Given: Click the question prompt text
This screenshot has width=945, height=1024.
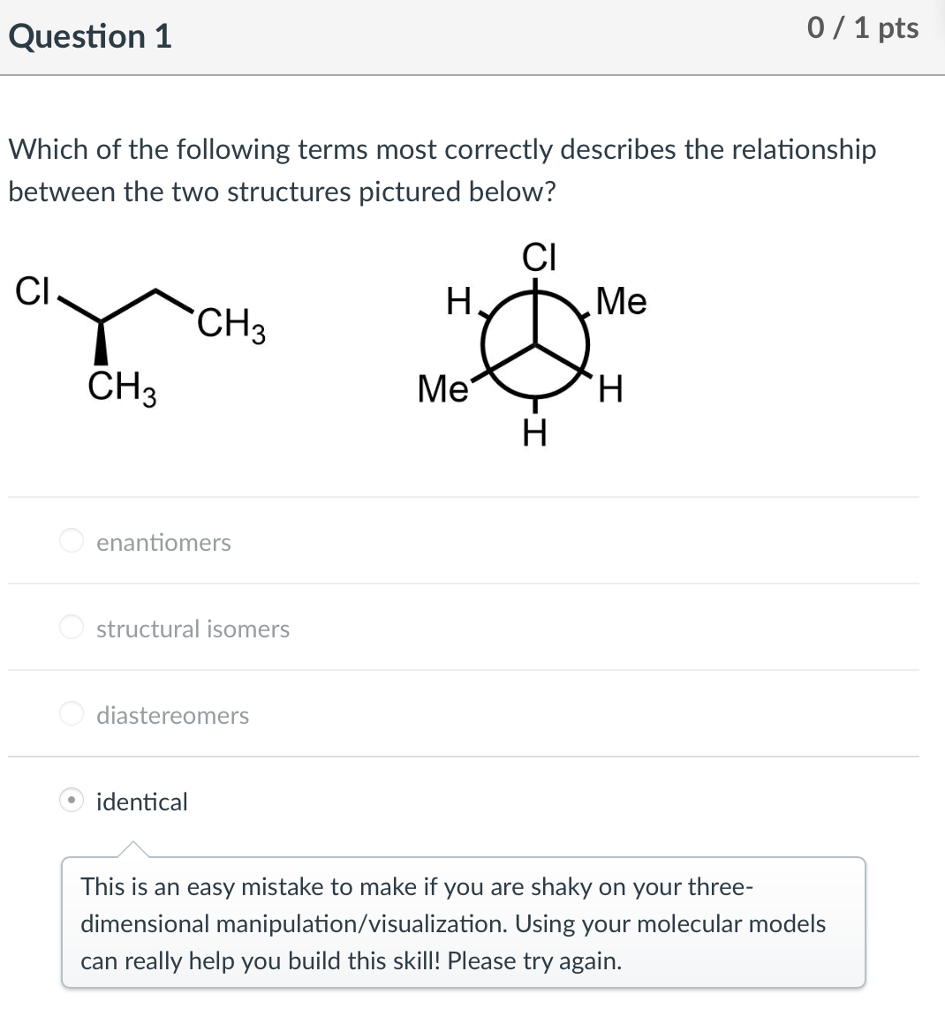Looking at the screenshot, I should (x=442, y=170).
